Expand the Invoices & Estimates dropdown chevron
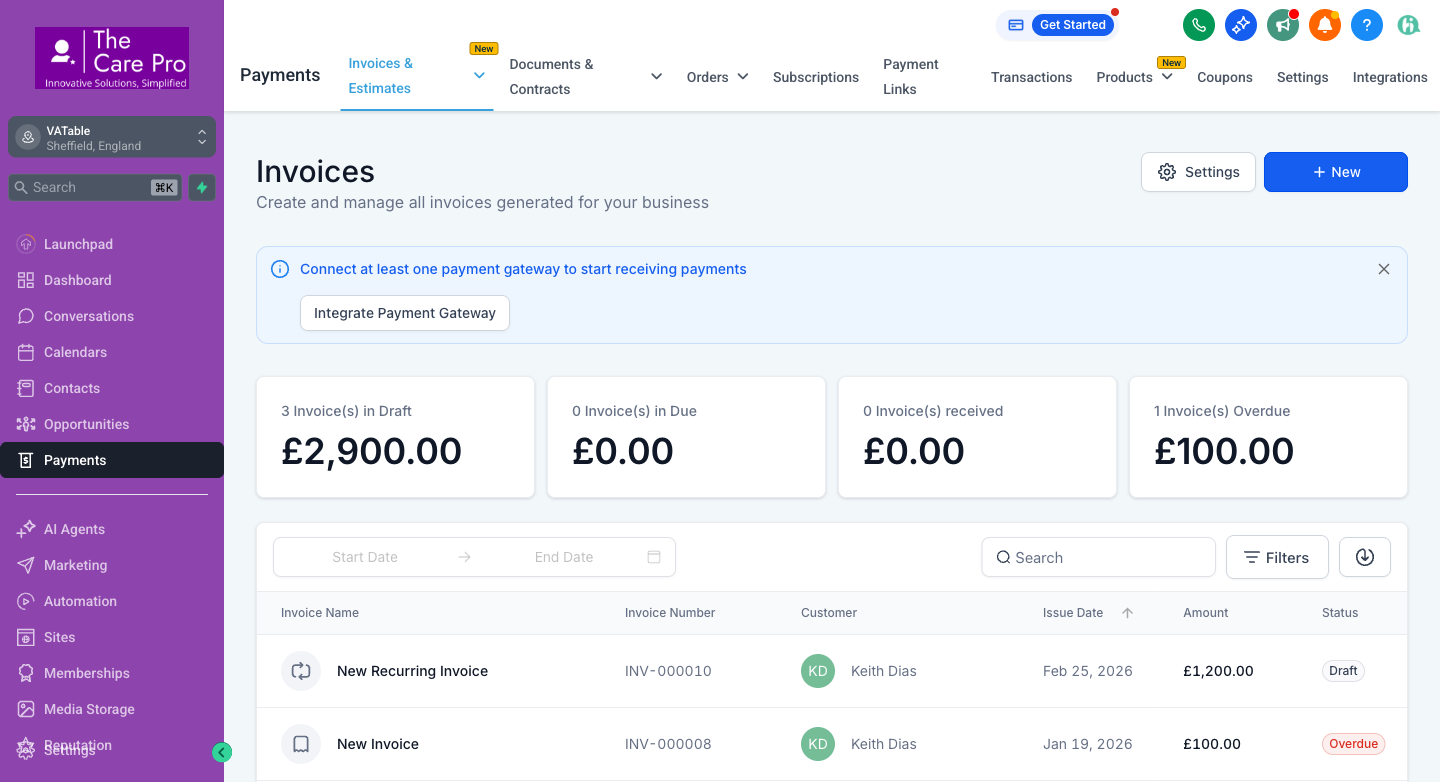This screenshot has width=1440, height=782. (479, 76)
